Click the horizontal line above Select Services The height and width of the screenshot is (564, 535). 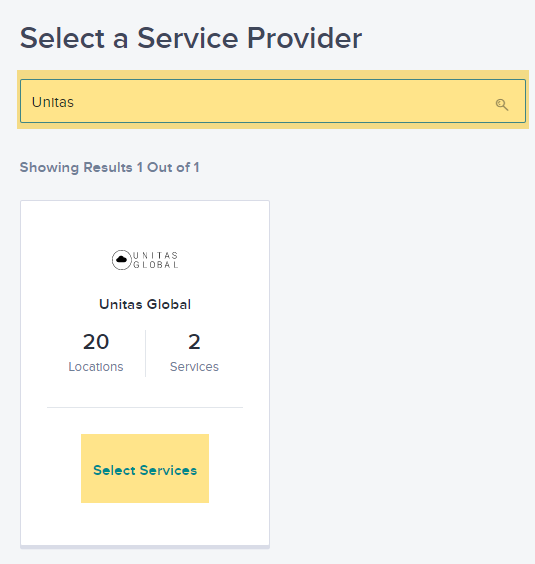coord(145,408)
